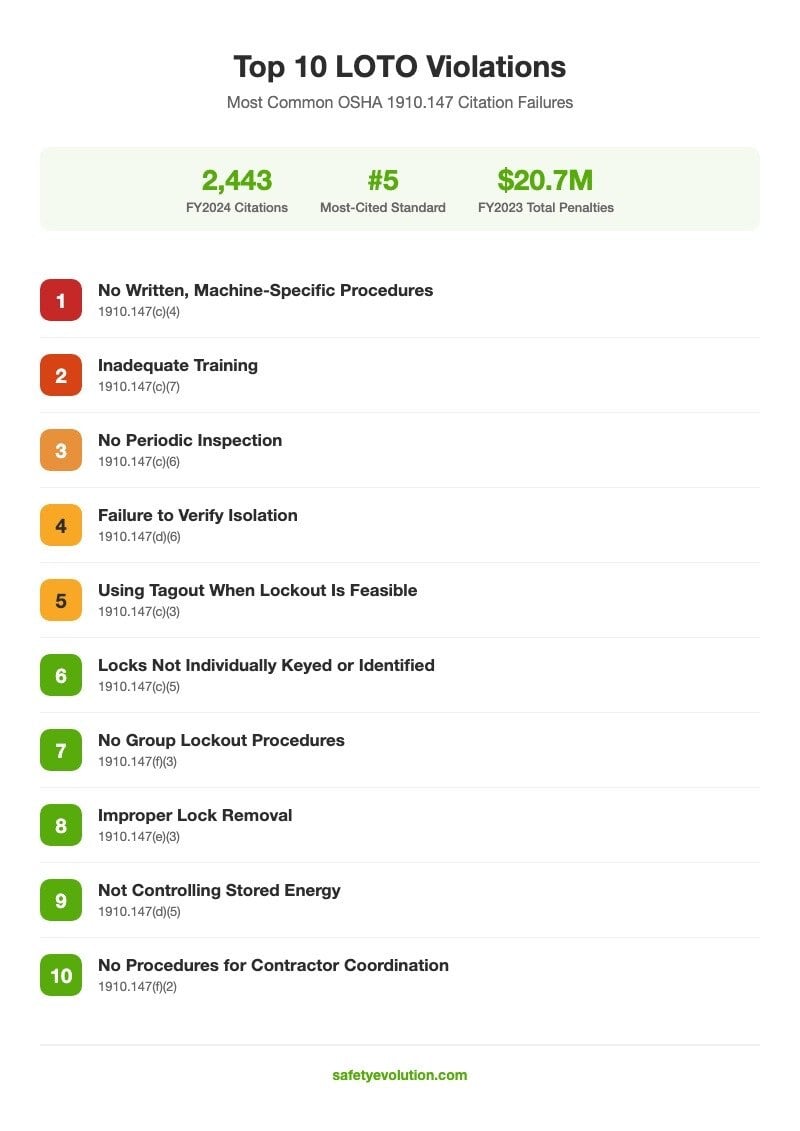Click Failure to Verify Isolation entry
The height and width of the screenshot is (1131, 800).
198,515
